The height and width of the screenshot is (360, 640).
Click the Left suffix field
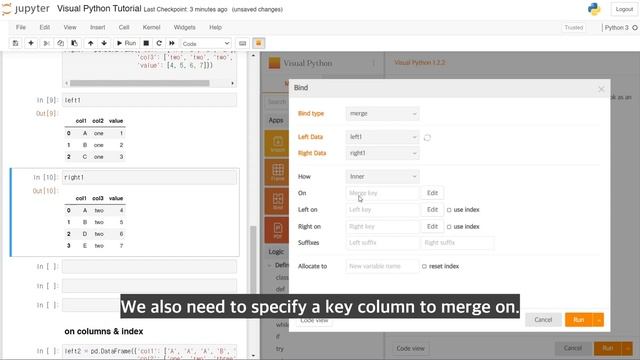382,242
